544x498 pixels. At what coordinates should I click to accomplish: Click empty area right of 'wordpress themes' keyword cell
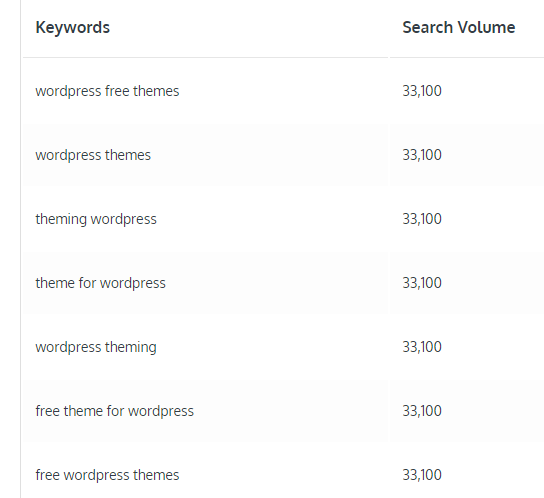click(269, 155)
